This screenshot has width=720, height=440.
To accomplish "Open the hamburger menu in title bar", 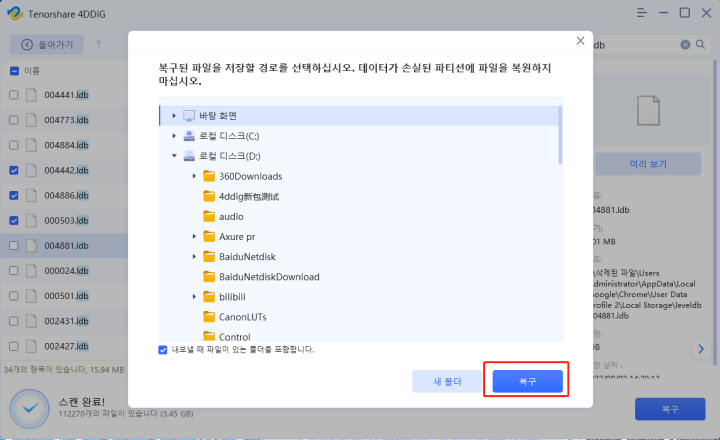I will click(642, 13).
